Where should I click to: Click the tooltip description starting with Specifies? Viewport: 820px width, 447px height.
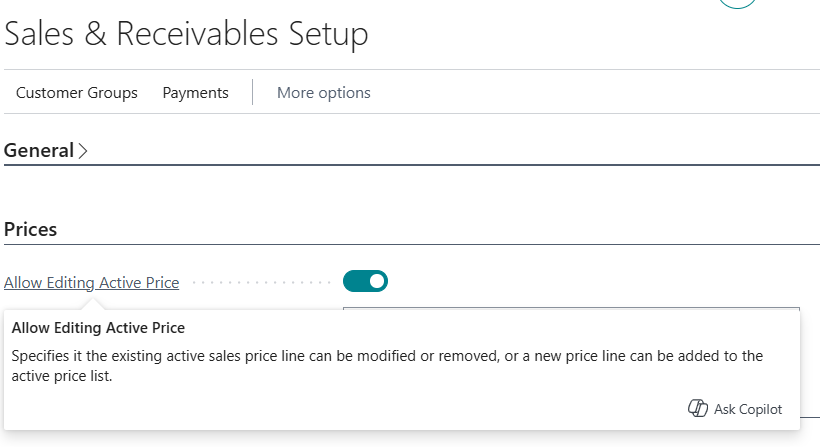387,365
